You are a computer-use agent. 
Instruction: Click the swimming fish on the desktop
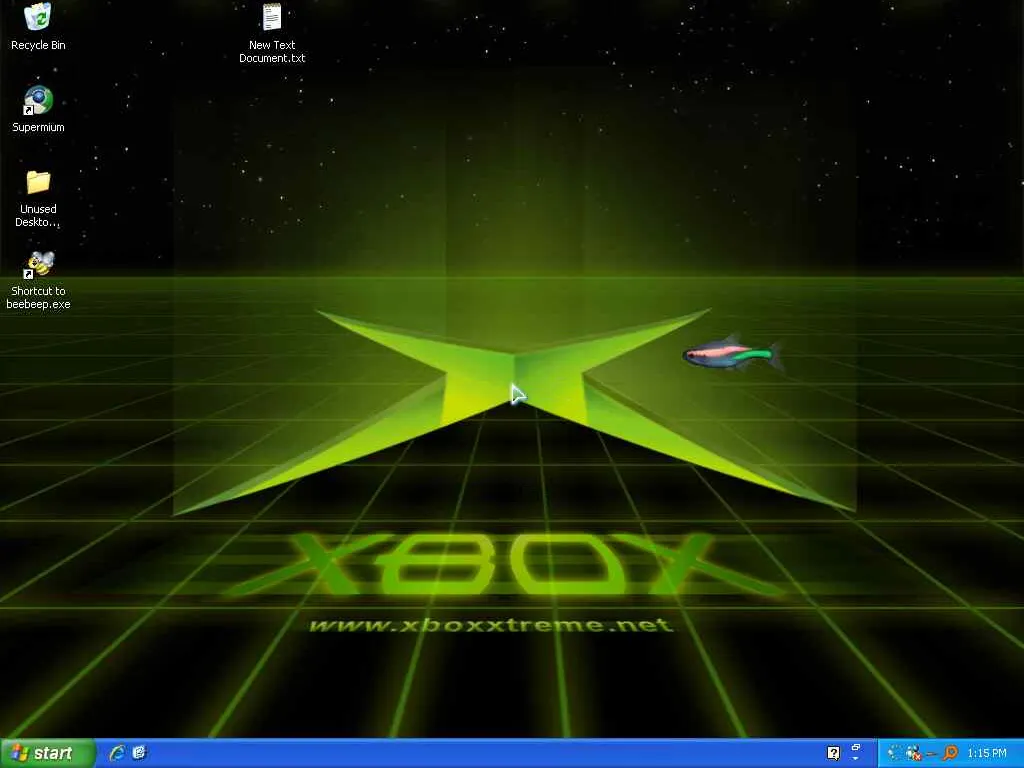coord(733,354)
